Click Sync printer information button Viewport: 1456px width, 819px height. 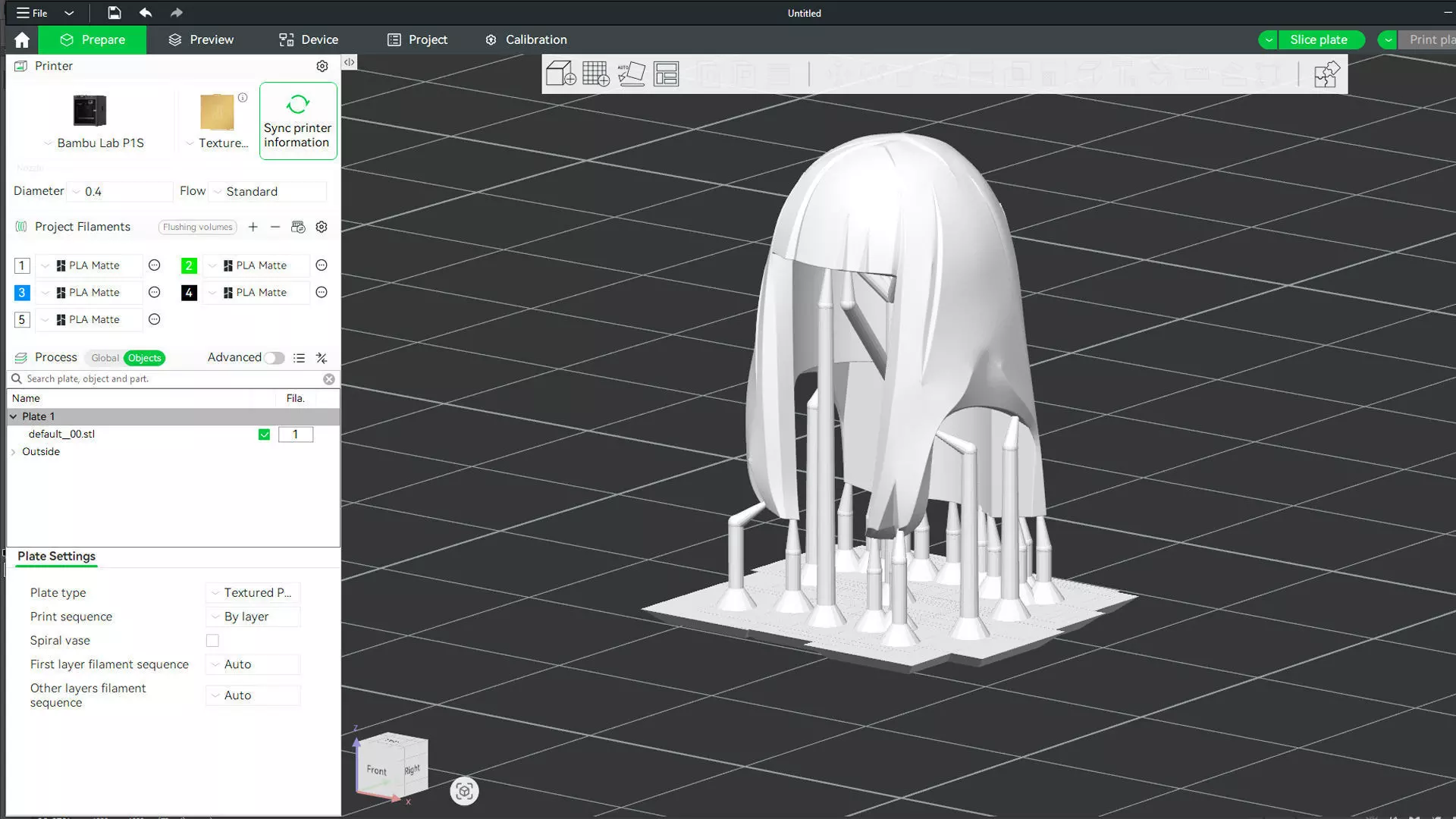pos(298,121)
